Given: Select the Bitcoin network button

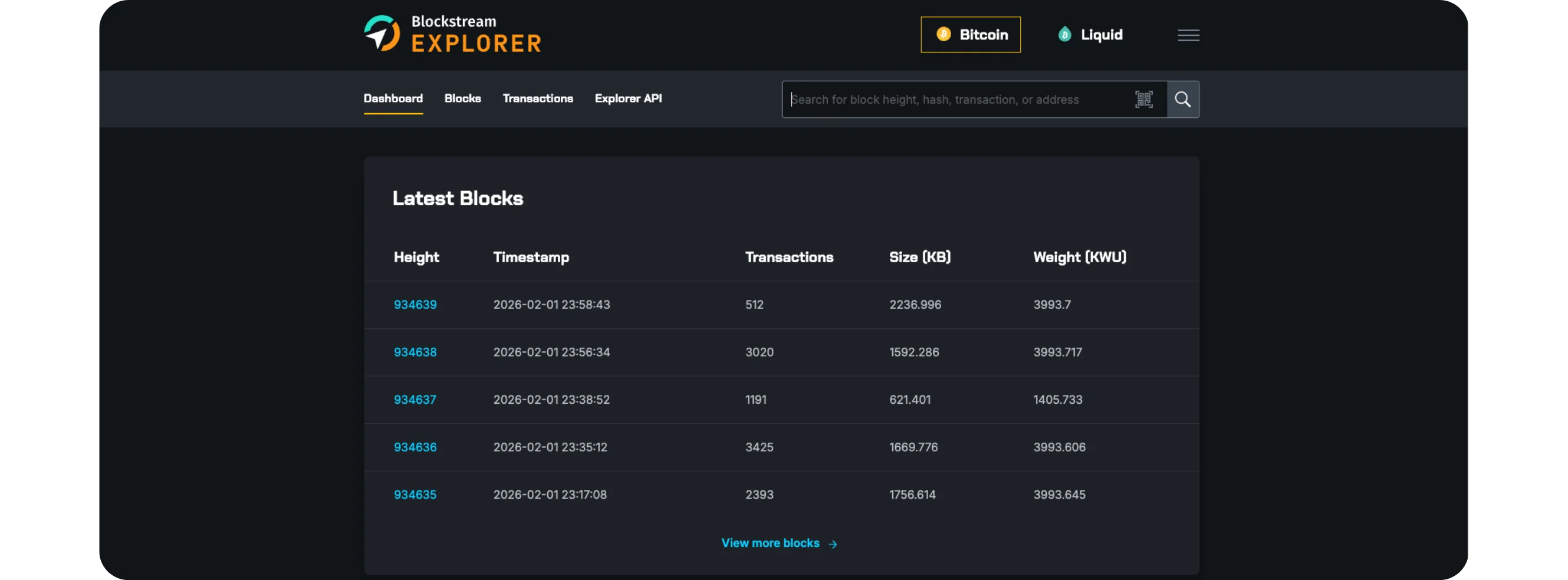Looking at the screenshot, I should (970, 35).
